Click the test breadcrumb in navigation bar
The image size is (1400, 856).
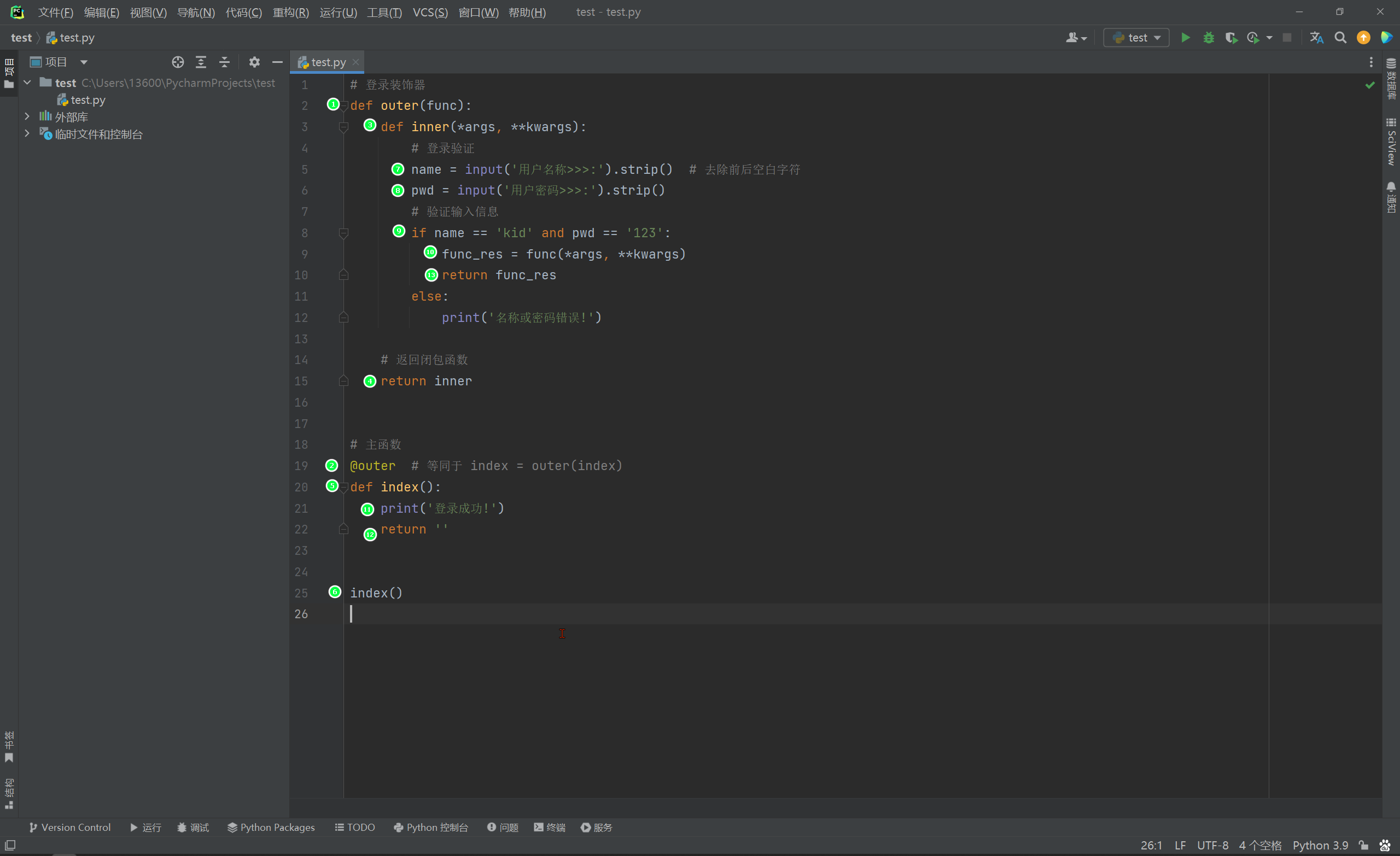tap(21, 38)
